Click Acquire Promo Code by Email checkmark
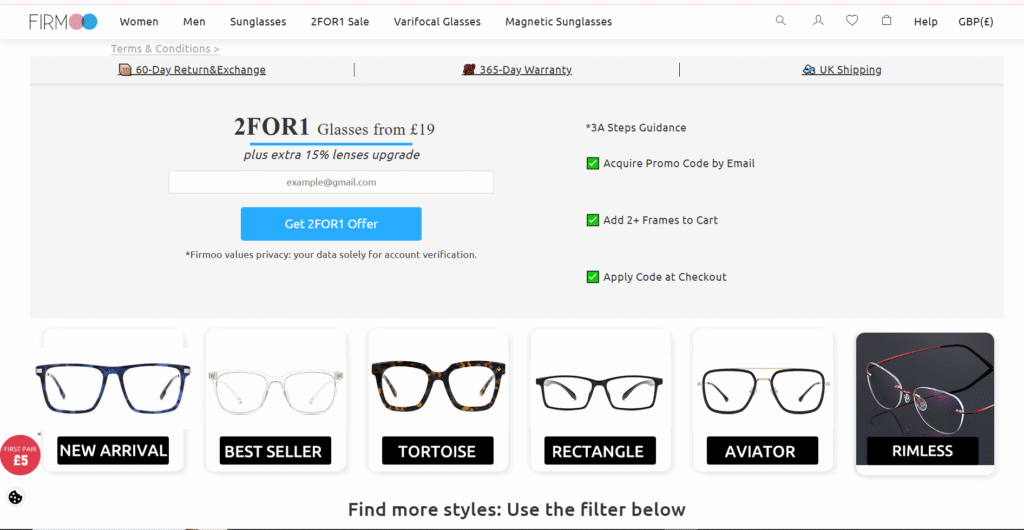This screenshot has width=1024, height=530. pyautogui.click(x=593, y=164)
